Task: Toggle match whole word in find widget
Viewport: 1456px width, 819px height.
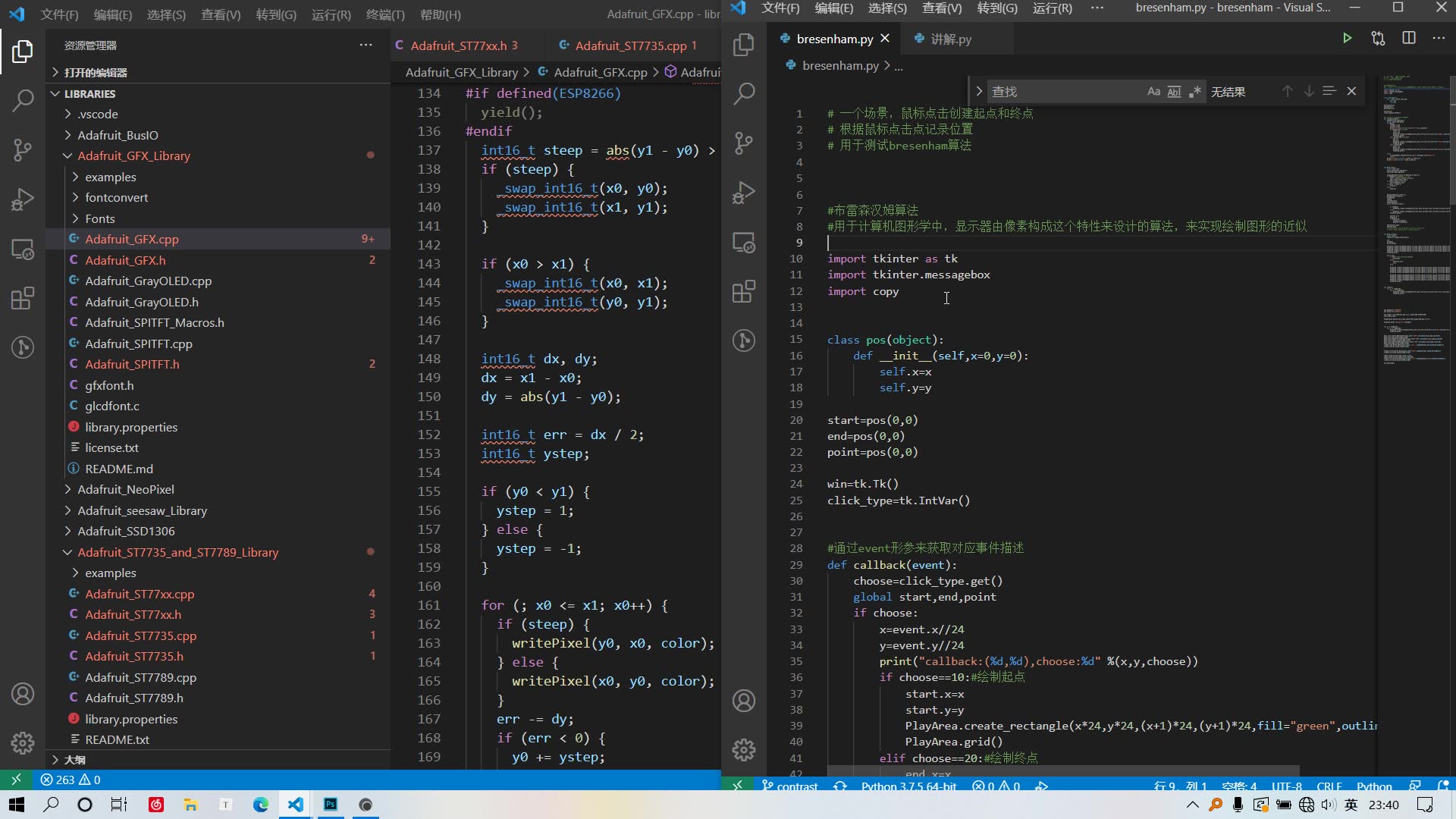Action: pos(1174,92)
